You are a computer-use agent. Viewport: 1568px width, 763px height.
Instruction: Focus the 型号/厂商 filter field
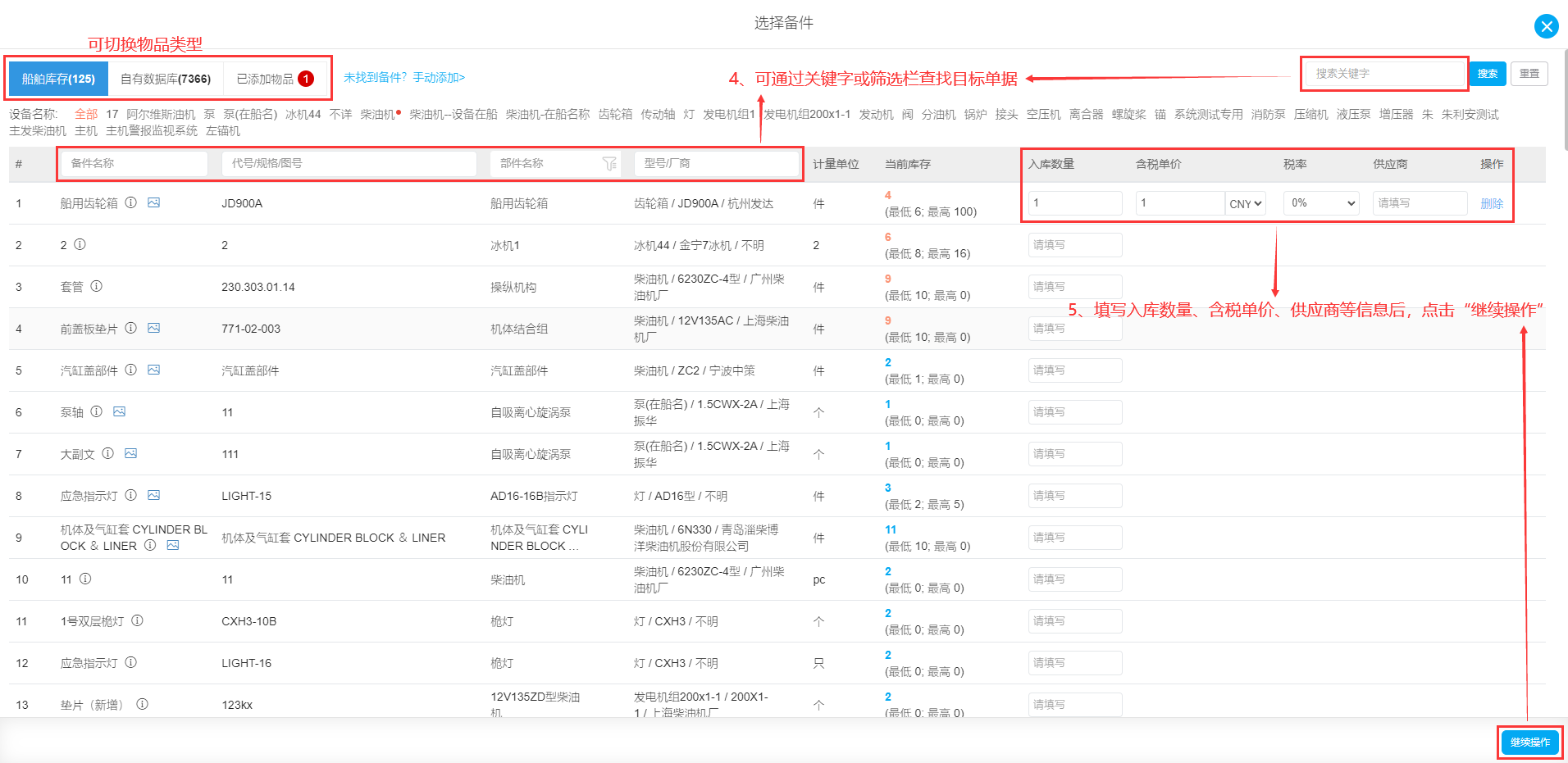716,163
